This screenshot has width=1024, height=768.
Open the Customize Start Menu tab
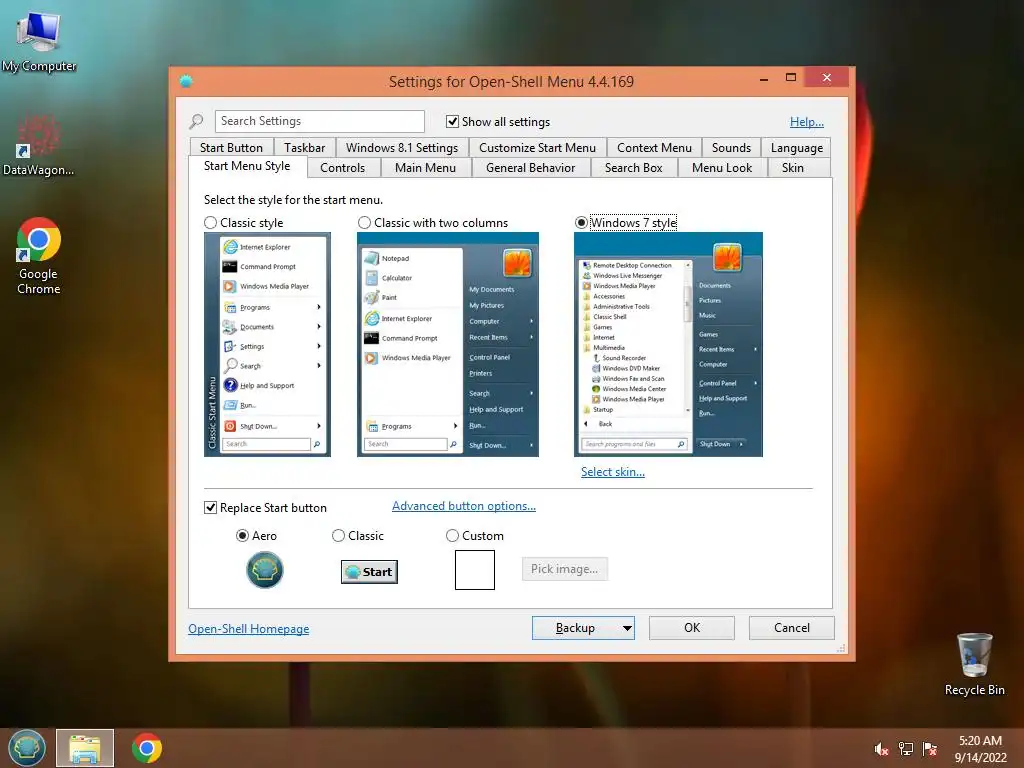(x=537, y=148)
